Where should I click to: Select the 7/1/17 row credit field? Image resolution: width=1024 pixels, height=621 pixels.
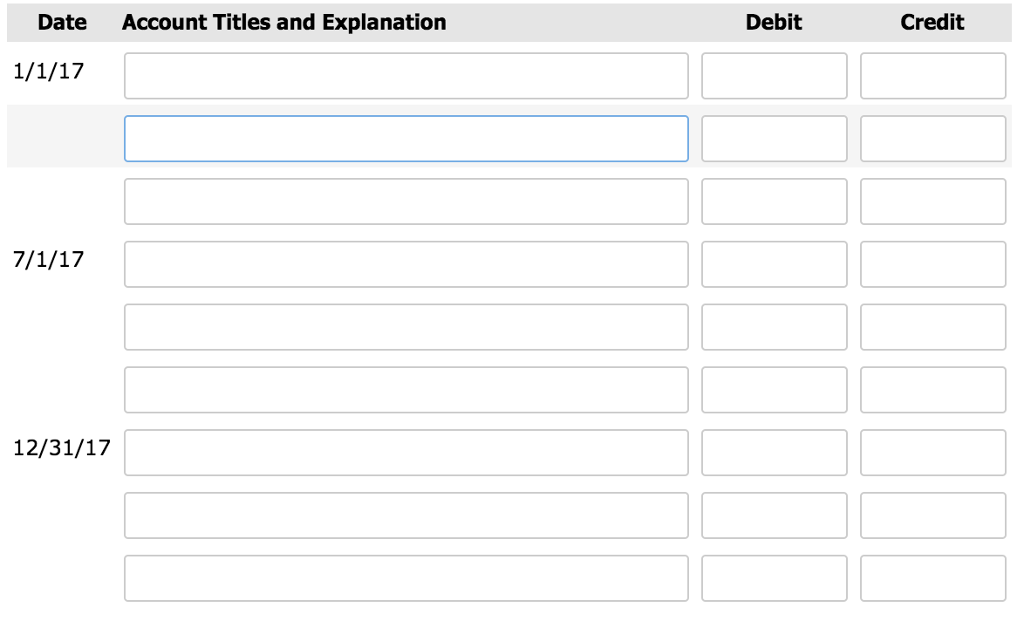(x=932, y=264)
